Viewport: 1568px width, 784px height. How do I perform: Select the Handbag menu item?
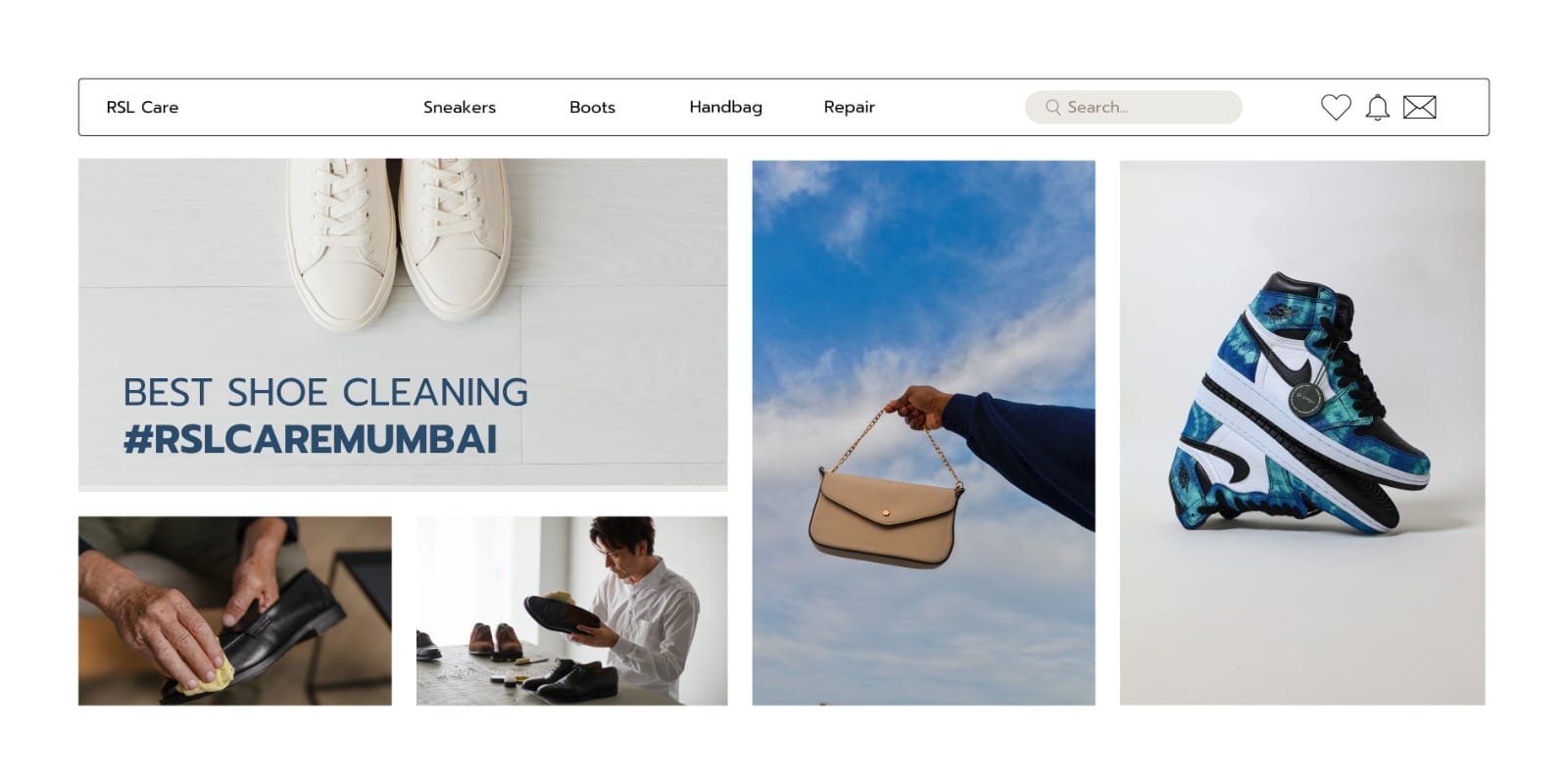click(x=725, y=107)
